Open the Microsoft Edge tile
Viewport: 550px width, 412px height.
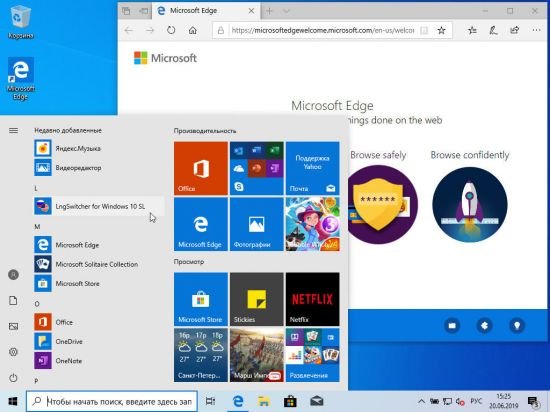click(201, 224)
